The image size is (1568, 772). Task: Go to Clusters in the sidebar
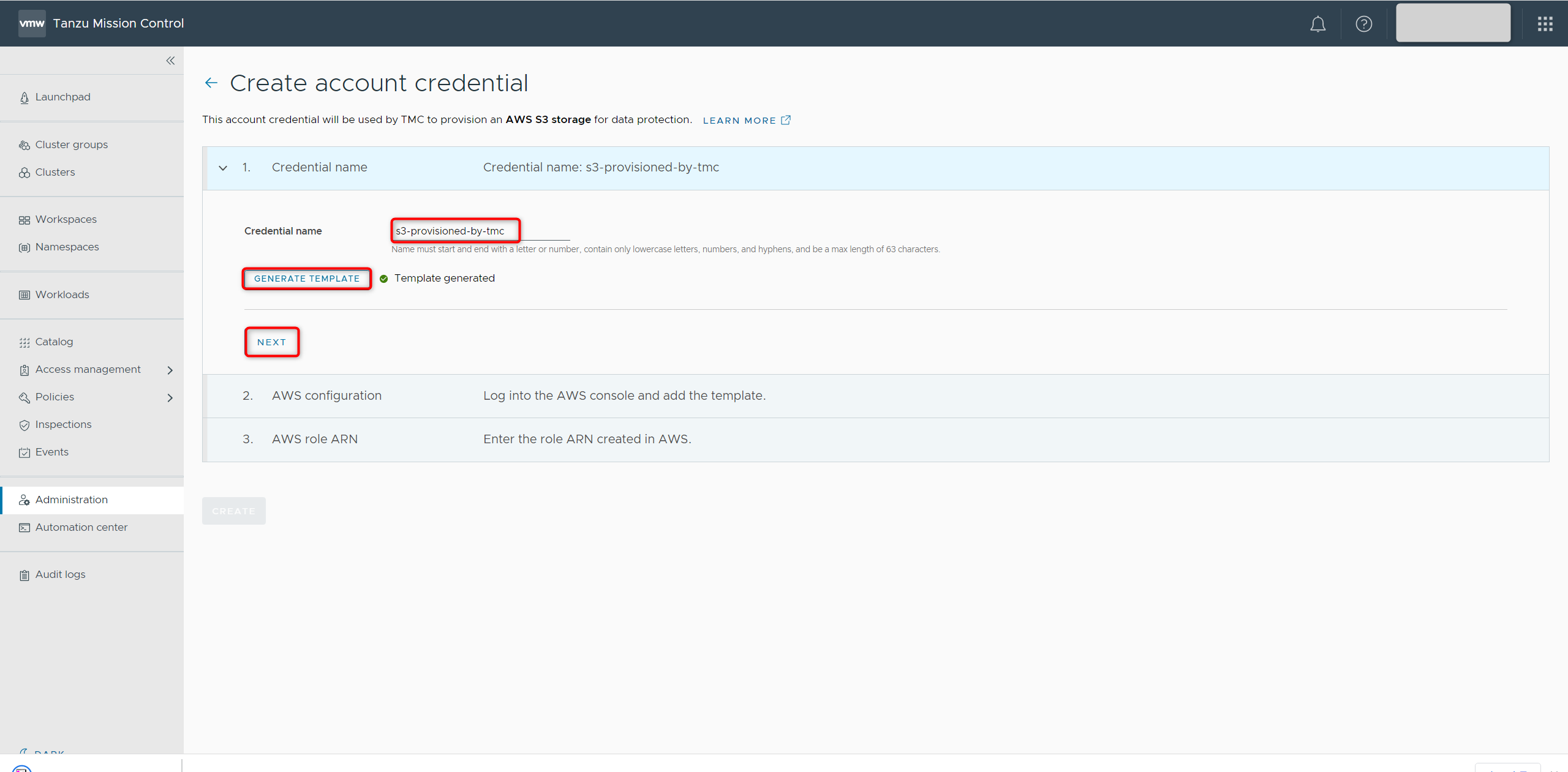55,172
